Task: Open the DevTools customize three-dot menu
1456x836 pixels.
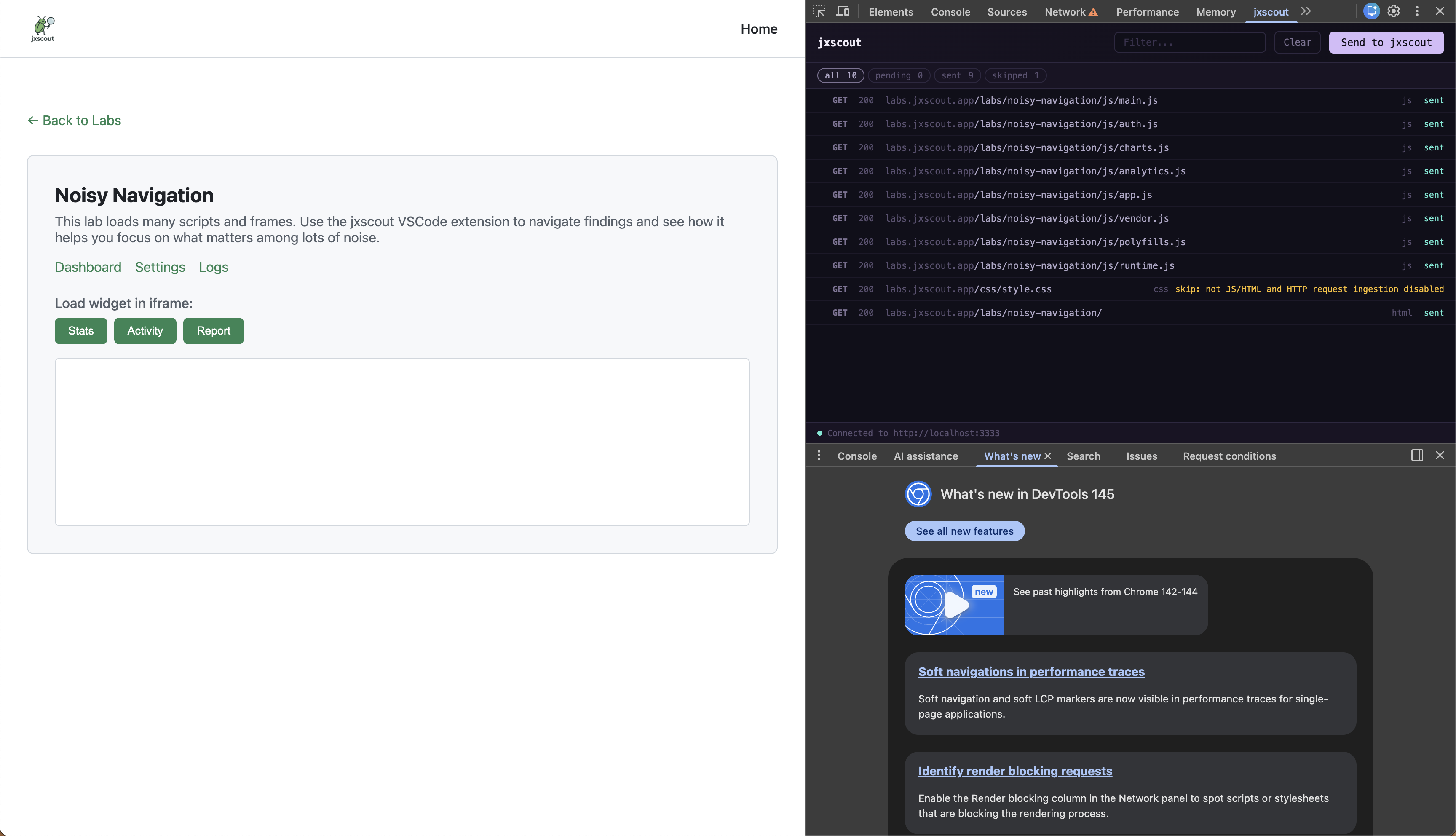Action: (x=1417, y=11)
